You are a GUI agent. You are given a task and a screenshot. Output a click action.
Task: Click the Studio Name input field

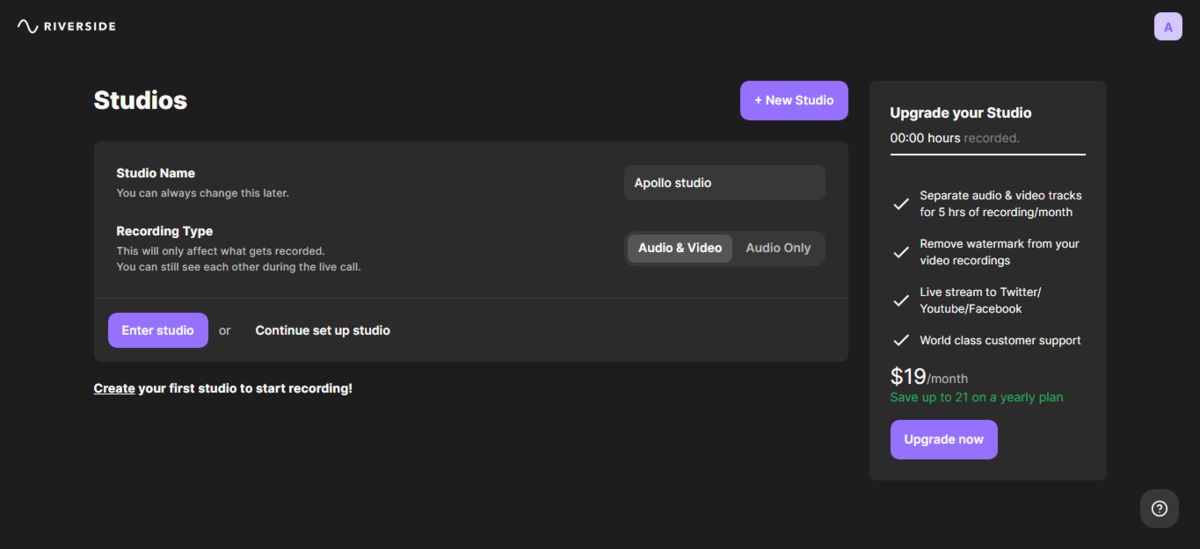(x=724, y=183)
